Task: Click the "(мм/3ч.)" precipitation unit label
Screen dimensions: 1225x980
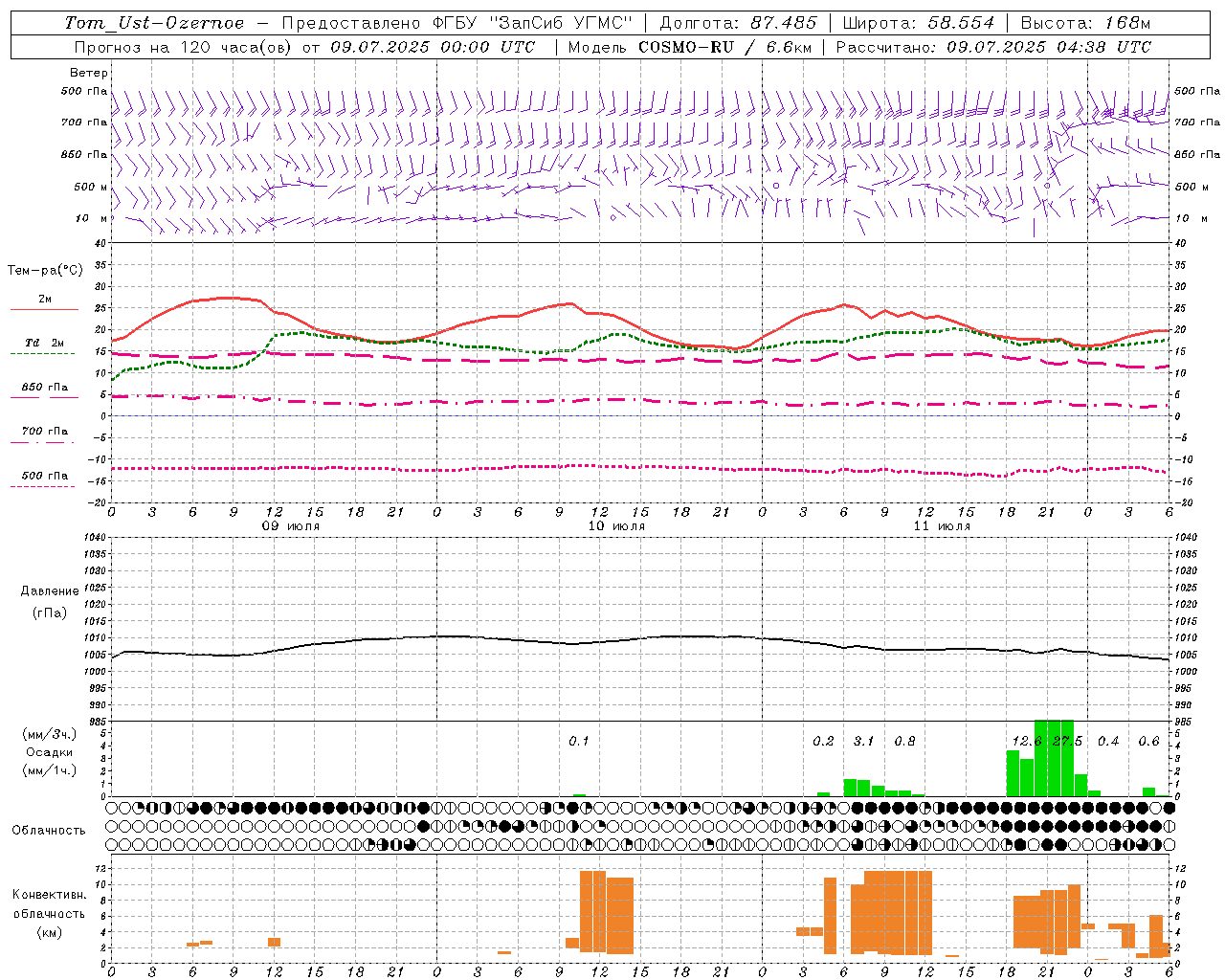Action: [x=50, y=734]
